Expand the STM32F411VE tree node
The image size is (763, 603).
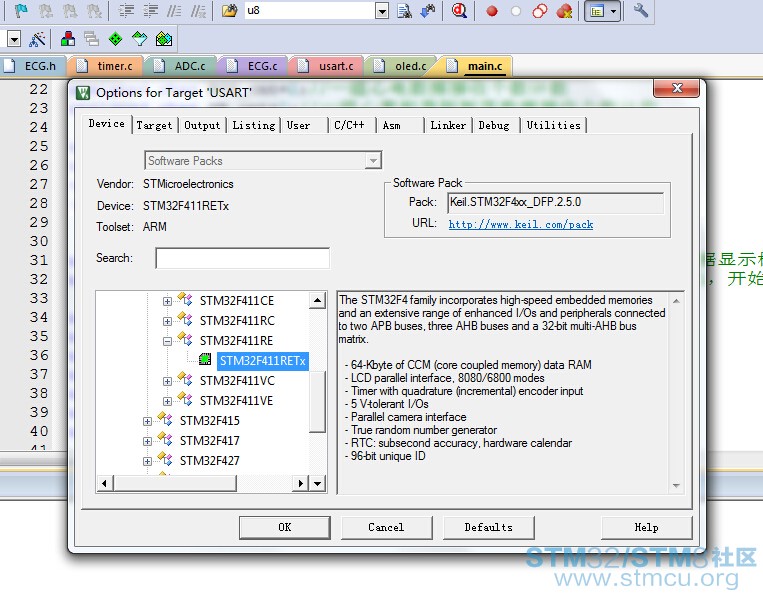(167, 401)
